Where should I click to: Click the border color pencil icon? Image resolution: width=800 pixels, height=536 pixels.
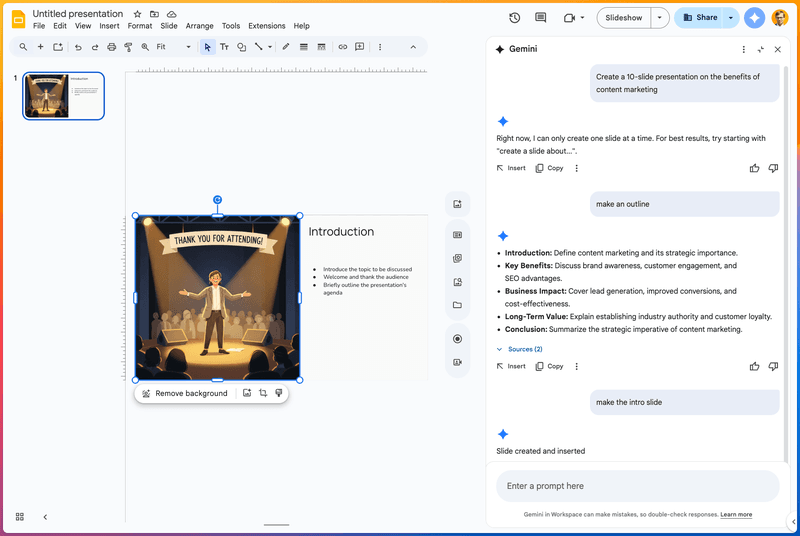point(286,47)
